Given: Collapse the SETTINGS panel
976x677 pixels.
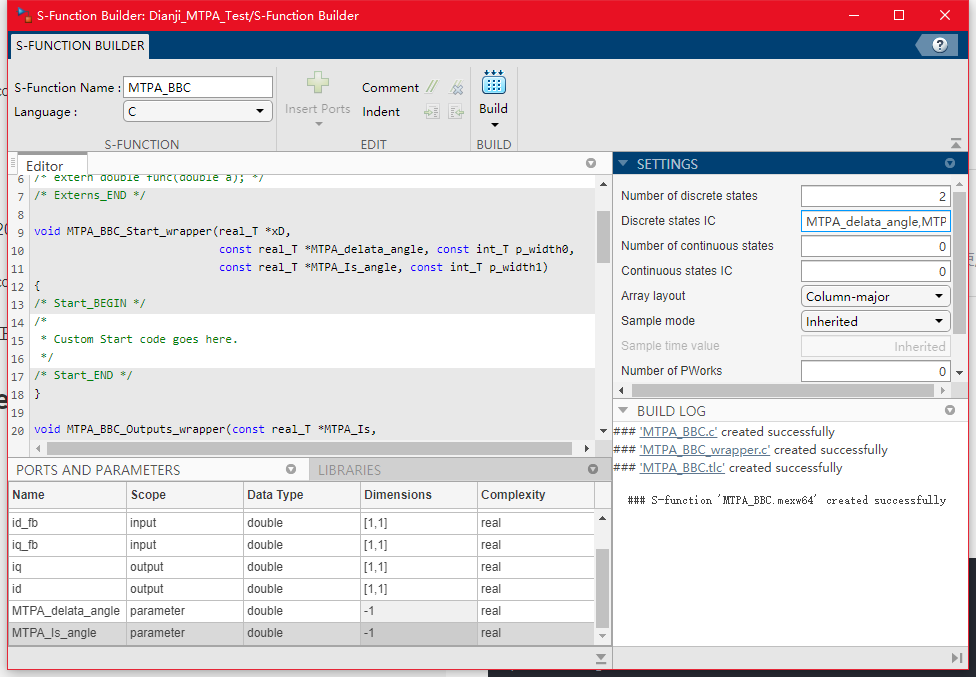Looking at the screenshot, I should coord(624,164).
